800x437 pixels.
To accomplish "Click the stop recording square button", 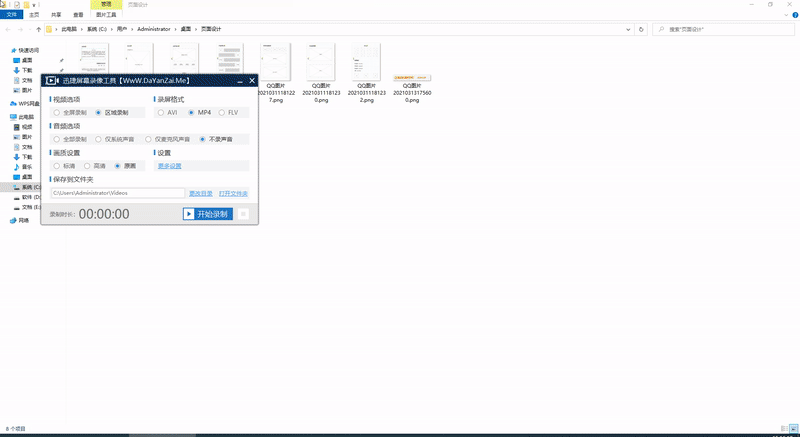I will (x=243, y=214).
